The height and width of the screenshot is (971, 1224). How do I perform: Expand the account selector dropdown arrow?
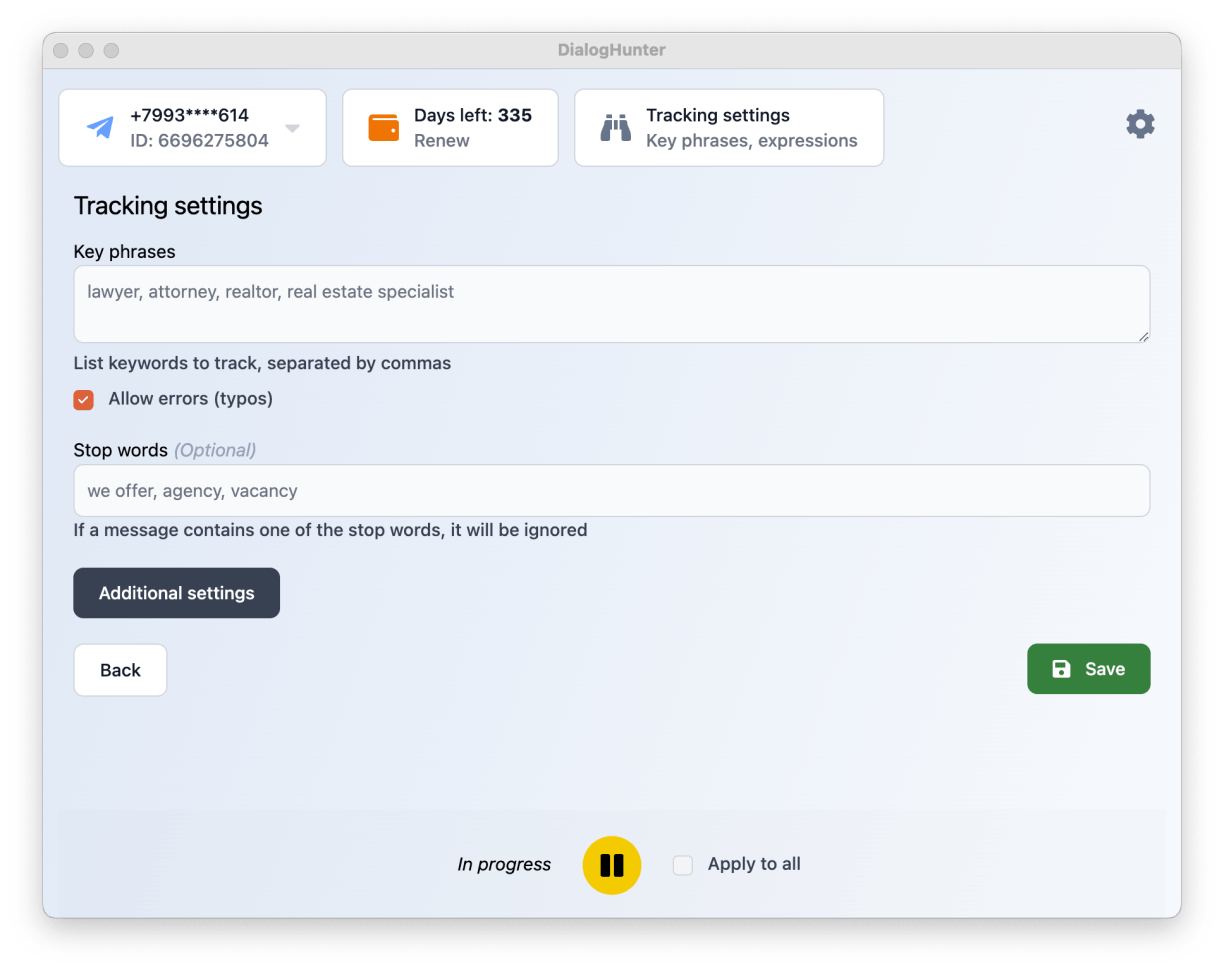[292, 128]
